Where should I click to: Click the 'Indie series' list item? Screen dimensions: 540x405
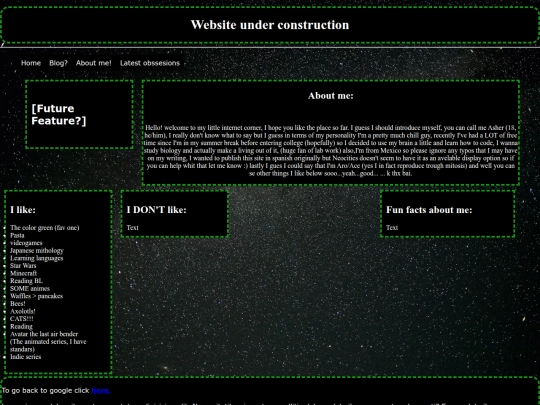25,357
